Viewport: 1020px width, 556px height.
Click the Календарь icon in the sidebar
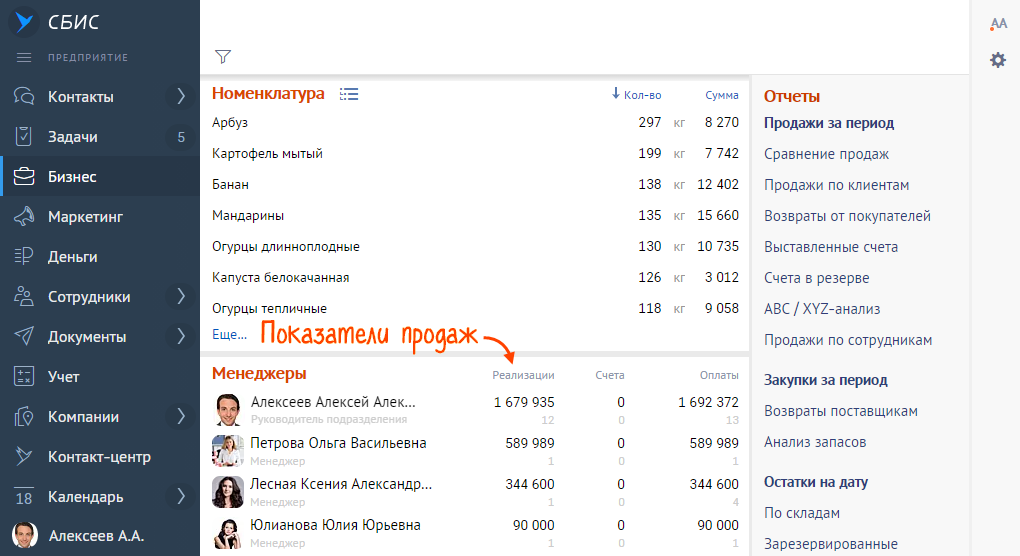25,497
